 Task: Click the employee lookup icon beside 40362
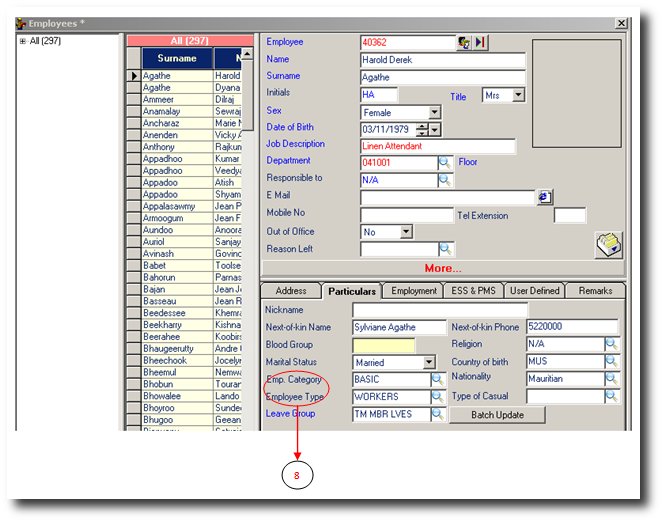(x=464, y=42)
